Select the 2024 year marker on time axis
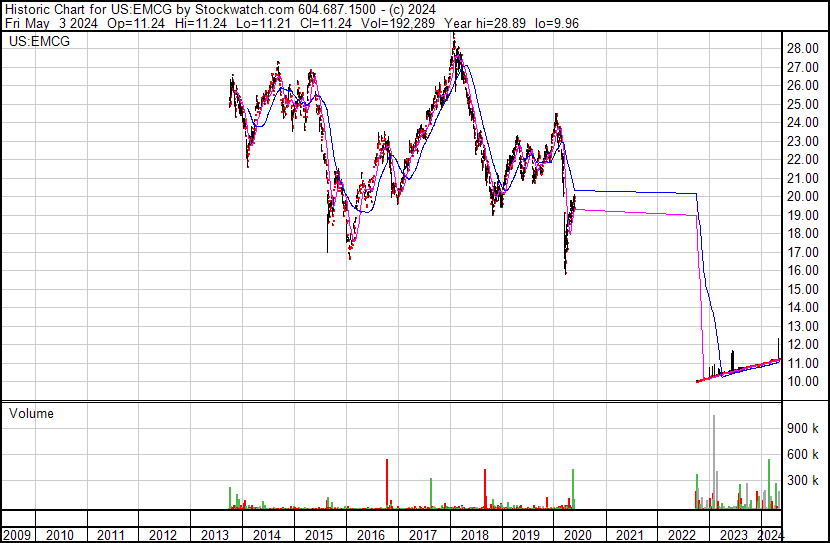The height and width of the screenshot is (543, 830). [772, 535]
